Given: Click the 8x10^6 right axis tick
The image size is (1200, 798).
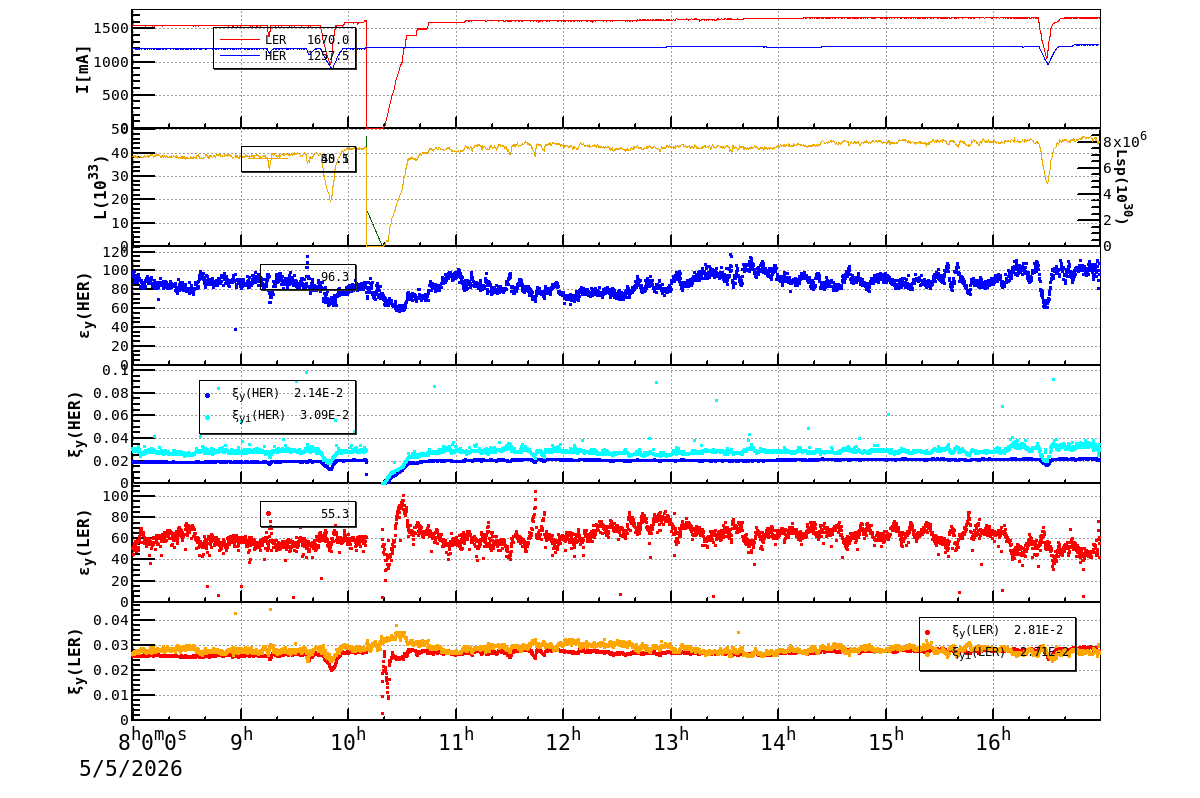Looking at the screenshot, I should point(1124,140).
